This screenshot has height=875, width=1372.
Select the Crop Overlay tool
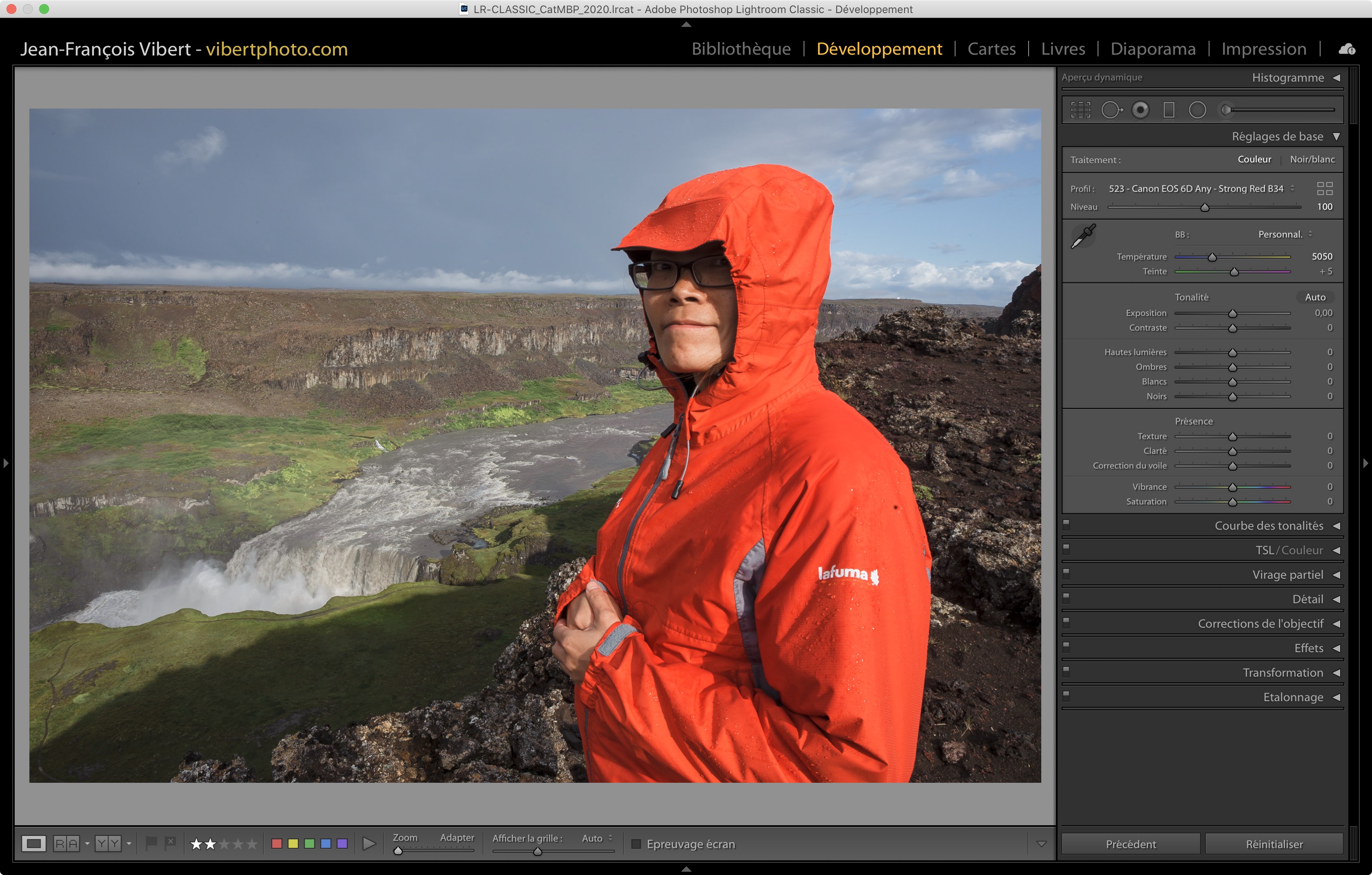click(1080, 110)
